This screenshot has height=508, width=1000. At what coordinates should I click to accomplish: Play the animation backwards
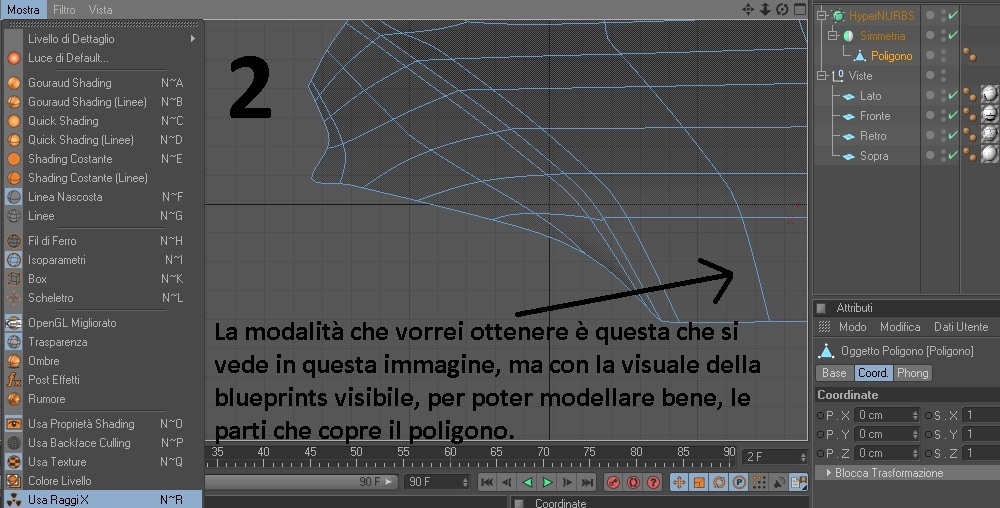(x=527, y=482)
